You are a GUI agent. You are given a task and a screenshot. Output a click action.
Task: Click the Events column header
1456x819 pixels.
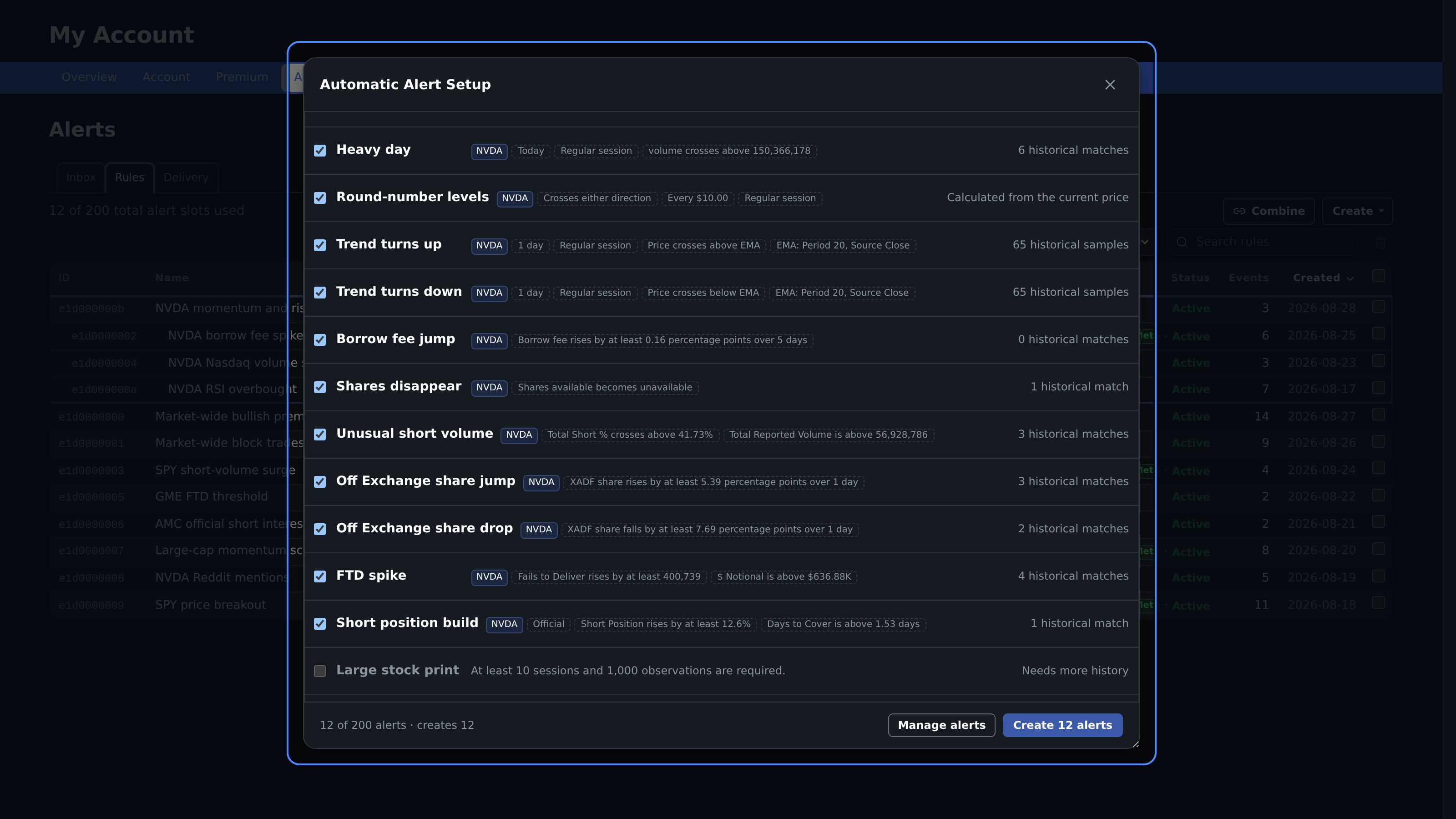[x=1248, y=278]
